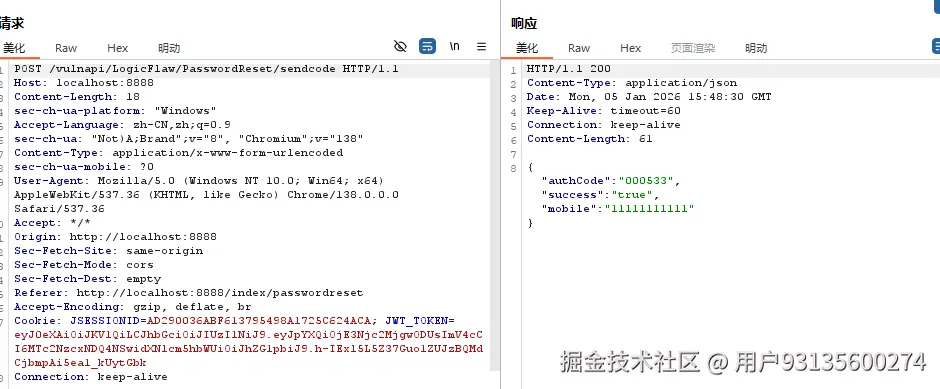Click the request panel vertical scrollbar
The width and height of the screenshot is (940, 389).
coord(495,216)
